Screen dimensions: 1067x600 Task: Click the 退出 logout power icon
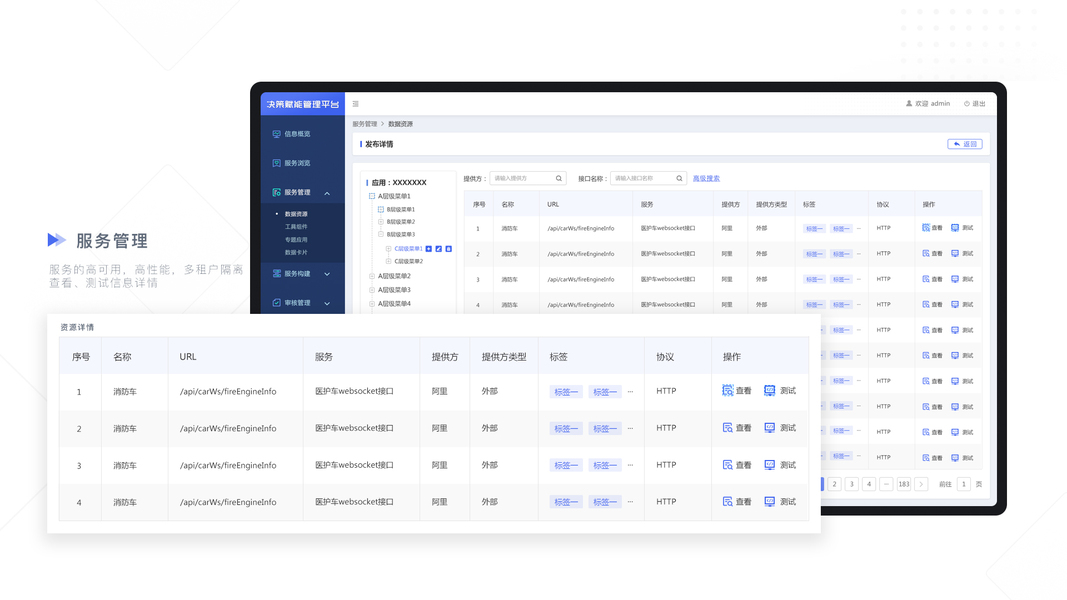[966, 103]
